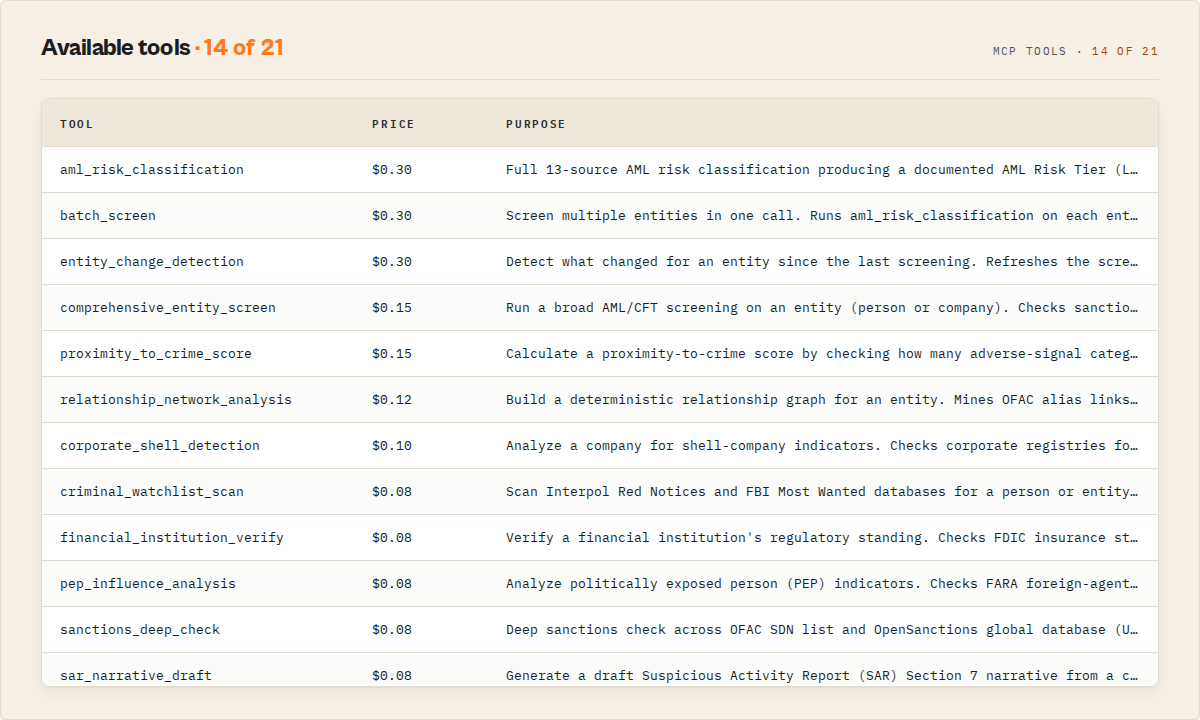Click the $0.08 price for sar_narrative_draft

(392, 675)
